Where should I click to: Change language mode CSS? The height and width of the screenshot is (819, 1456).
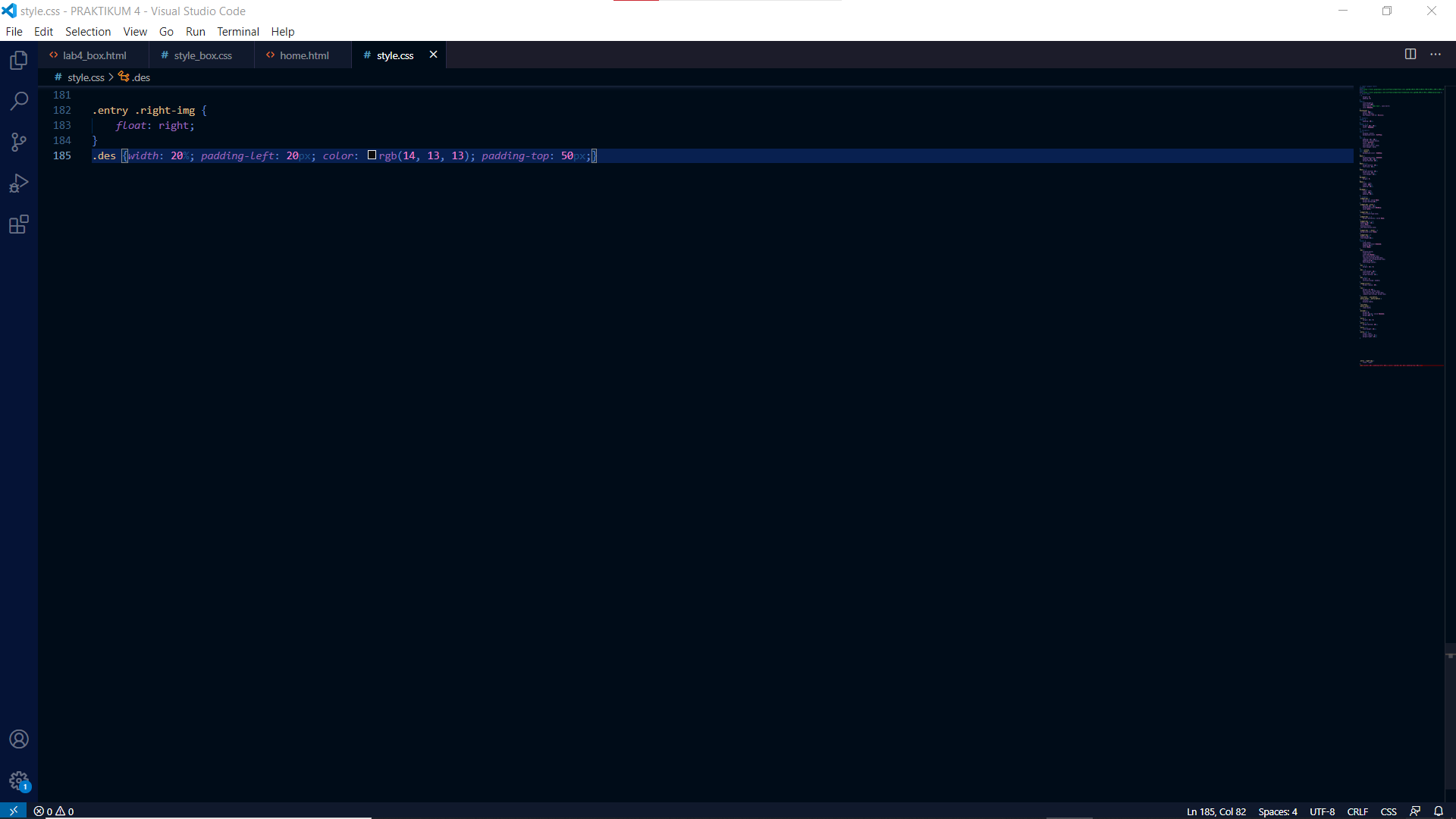click(1389, 811)
